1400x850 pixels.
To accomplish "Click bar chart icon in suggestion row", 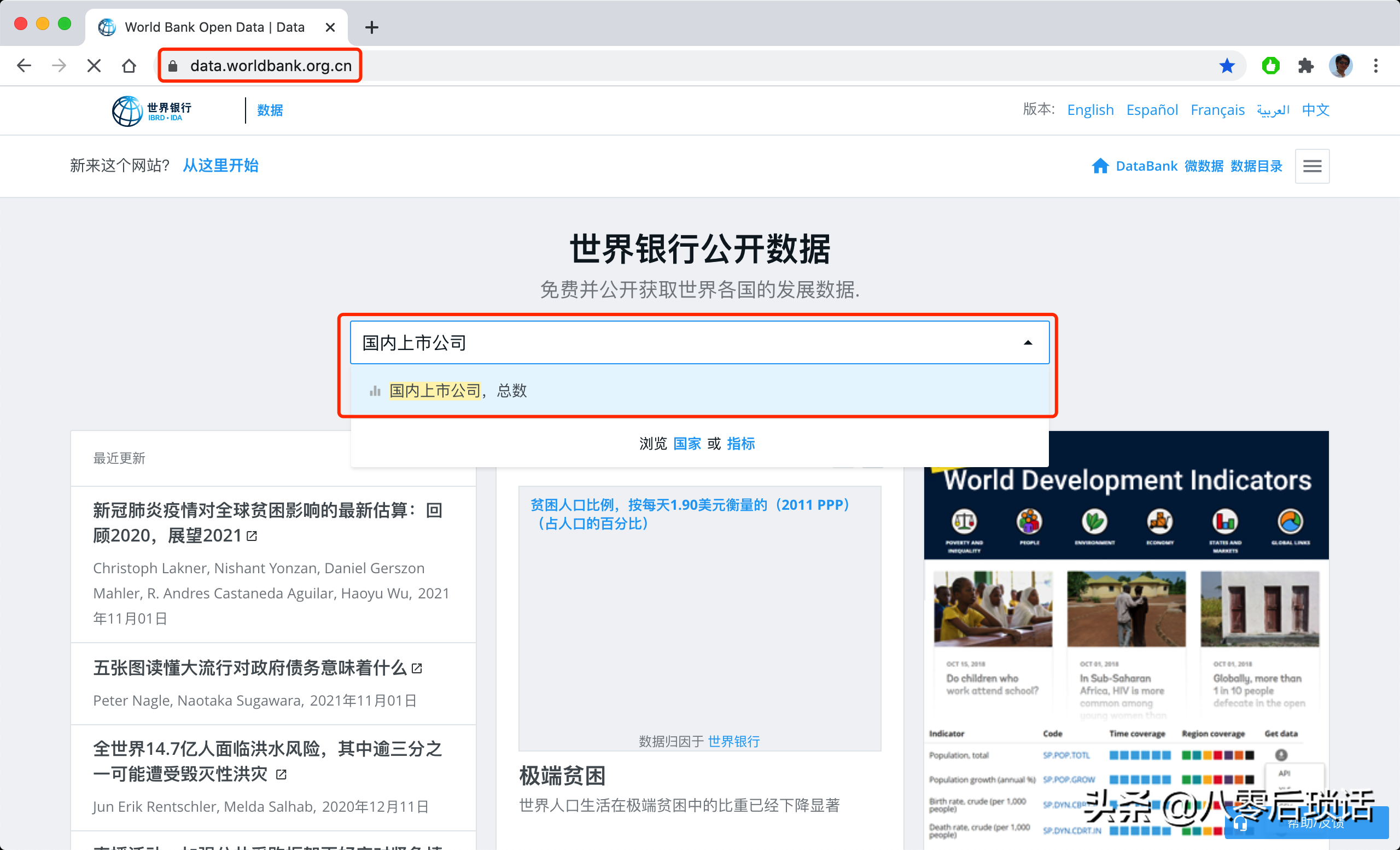I will coord(375,391).
